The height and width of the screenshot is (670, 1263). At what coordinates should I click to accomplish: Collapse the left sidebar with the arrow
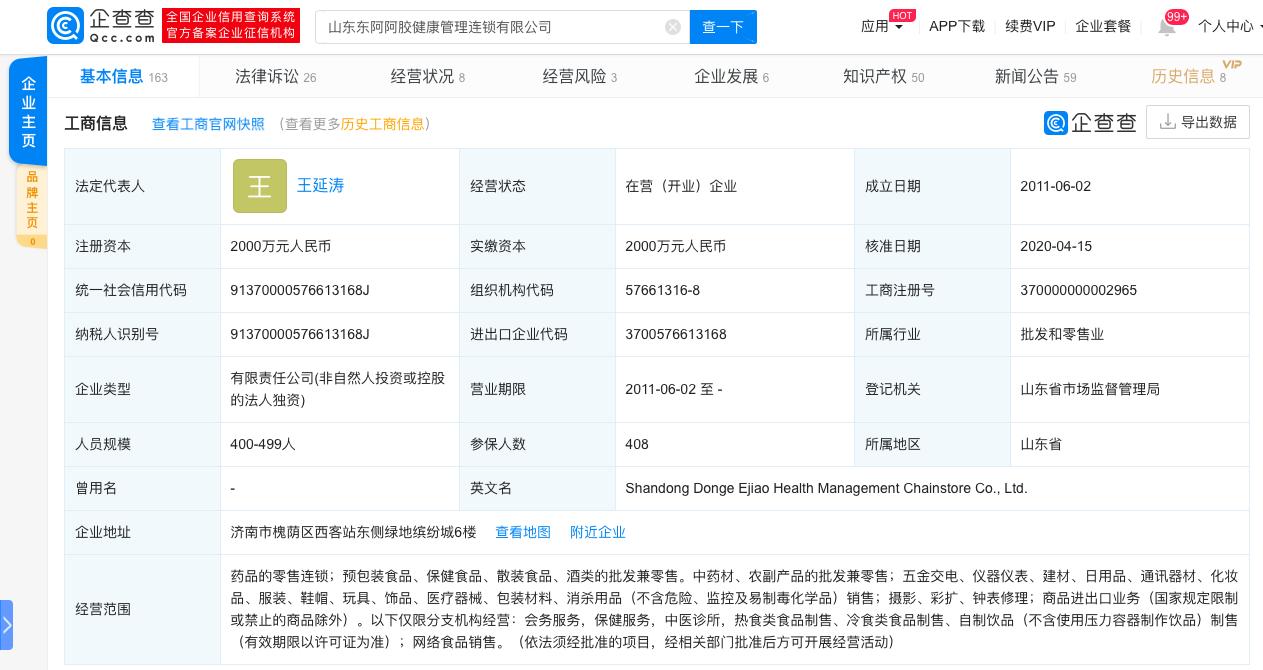click(7, 625)
